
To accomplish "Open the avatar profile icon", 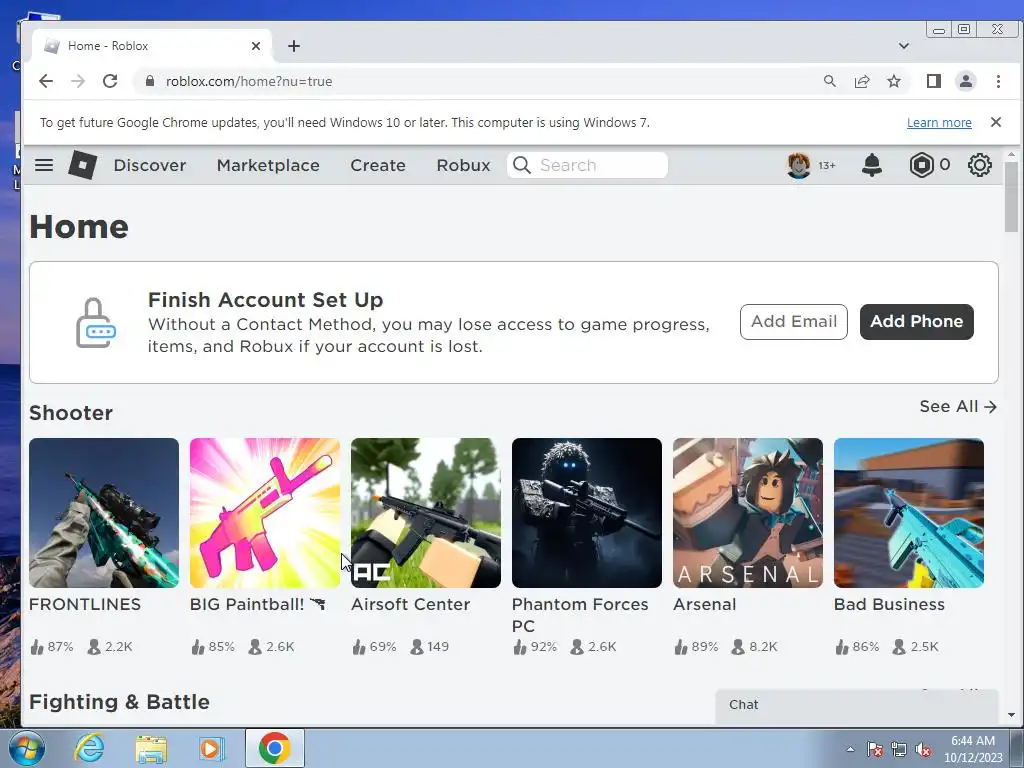I will point(798,165).
